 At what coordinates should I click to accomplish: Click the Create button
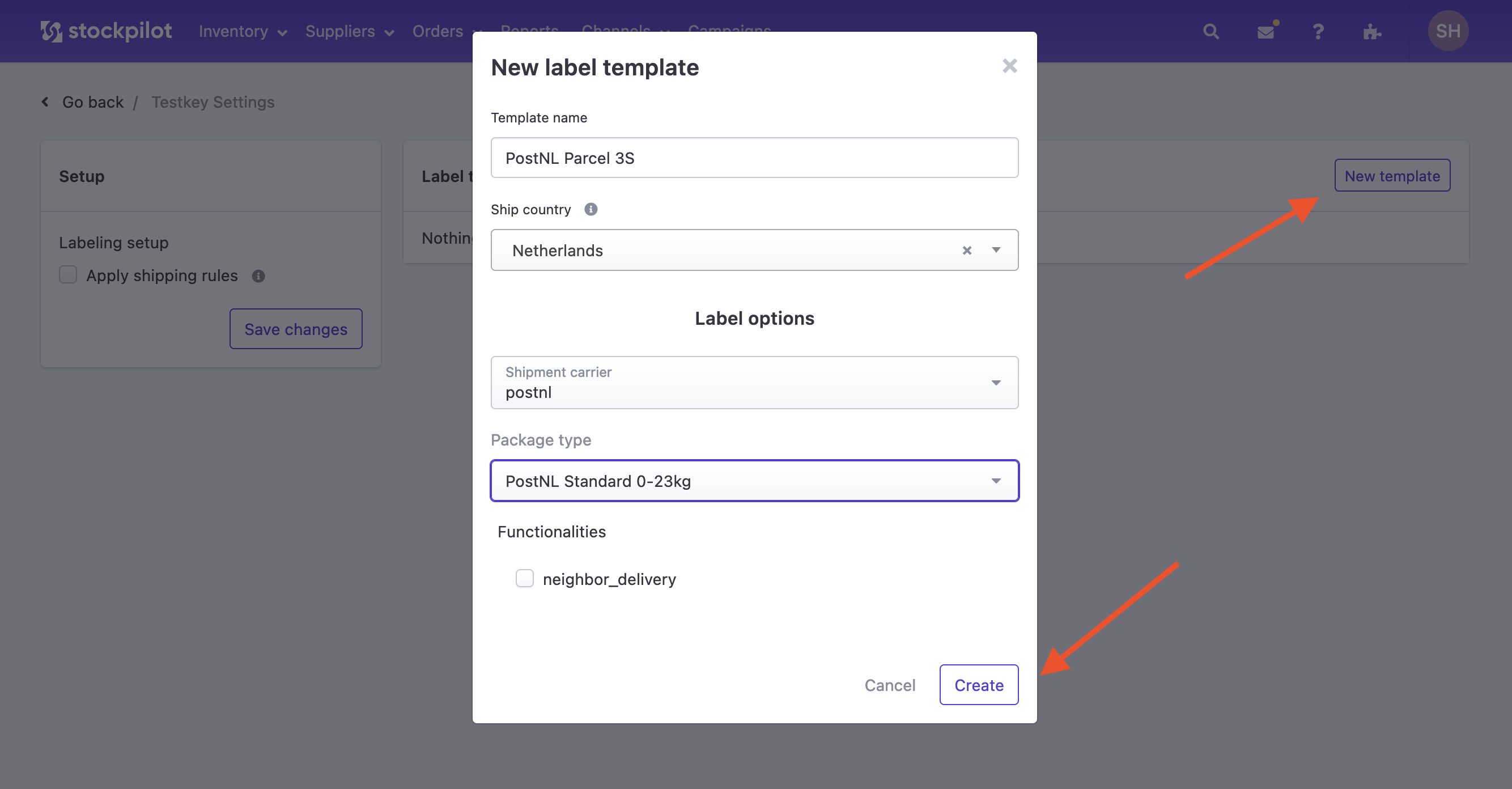point(979,685)
